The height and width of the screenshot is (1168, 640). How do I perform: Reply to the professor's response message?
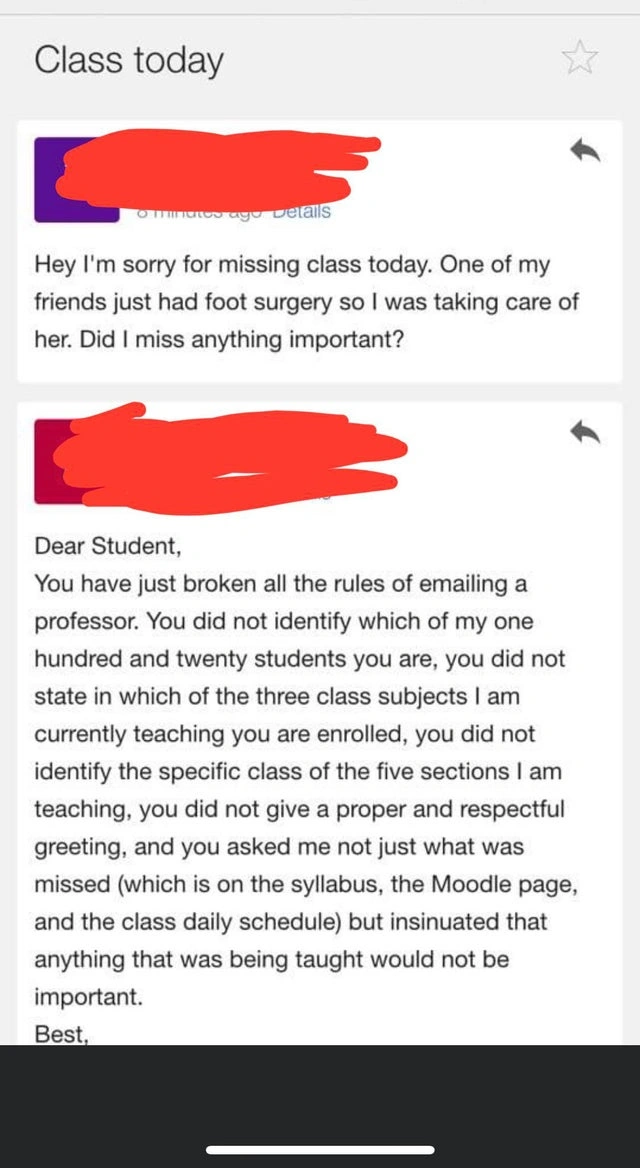584,432
